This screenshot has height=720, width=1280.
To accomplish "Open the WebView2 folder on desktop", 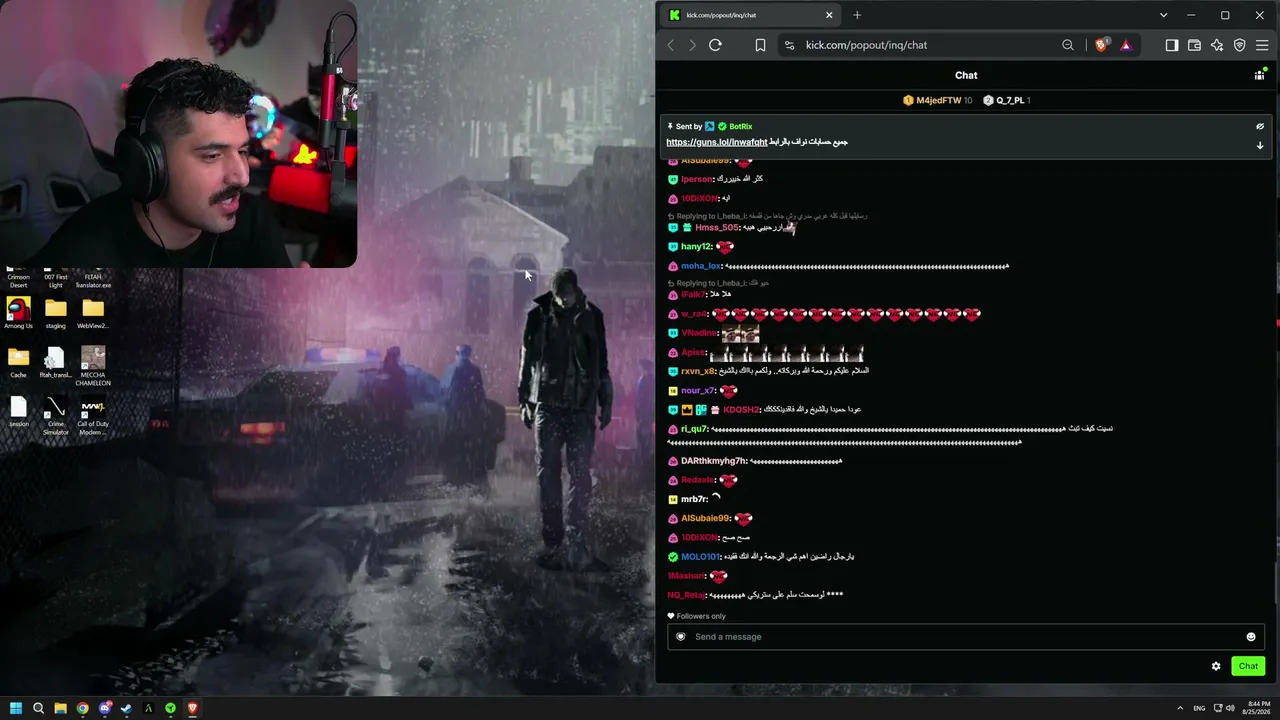I will coord(93,313).
